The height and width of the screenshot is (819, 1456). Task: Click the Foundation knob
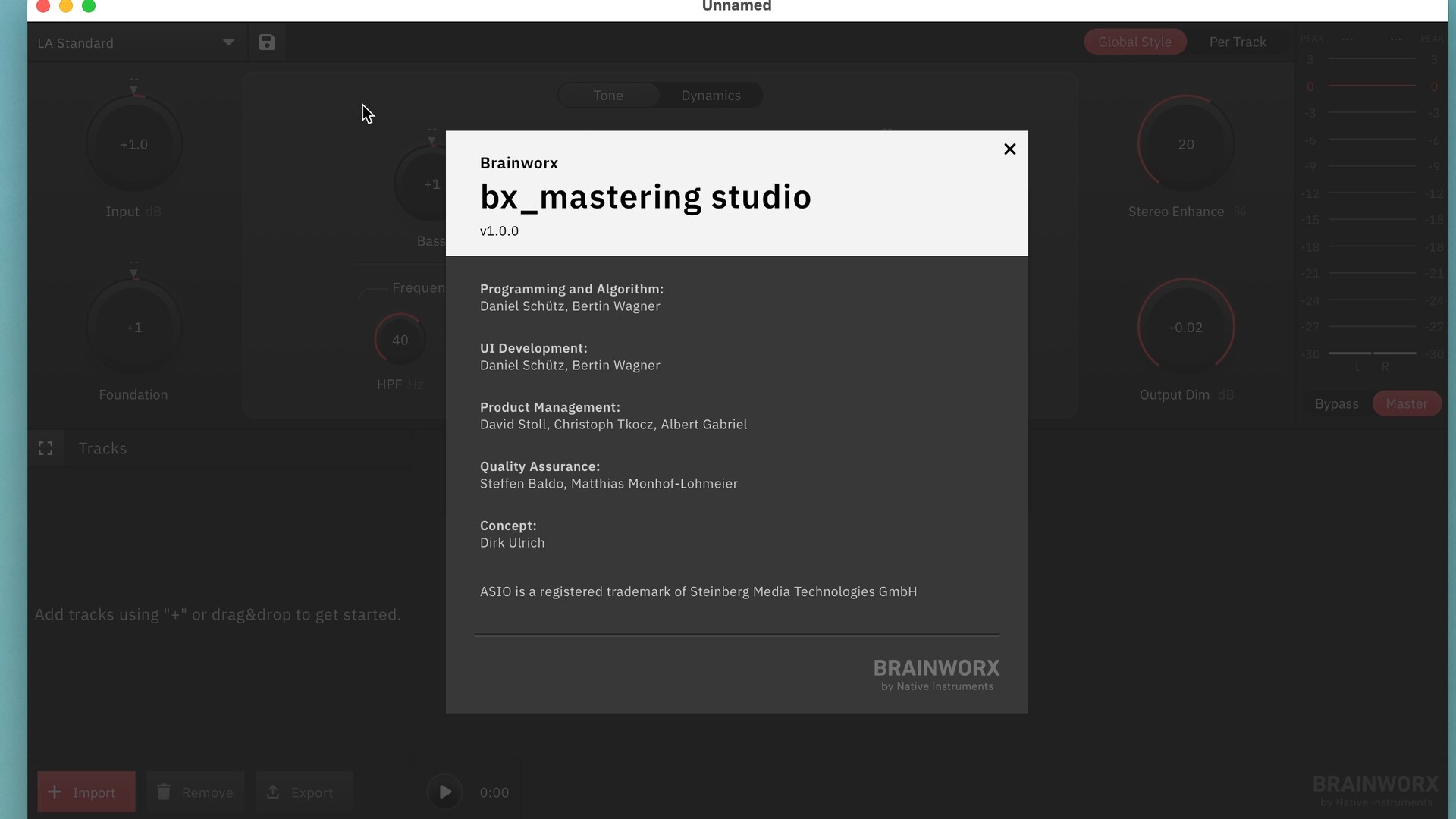click(134, 328)
